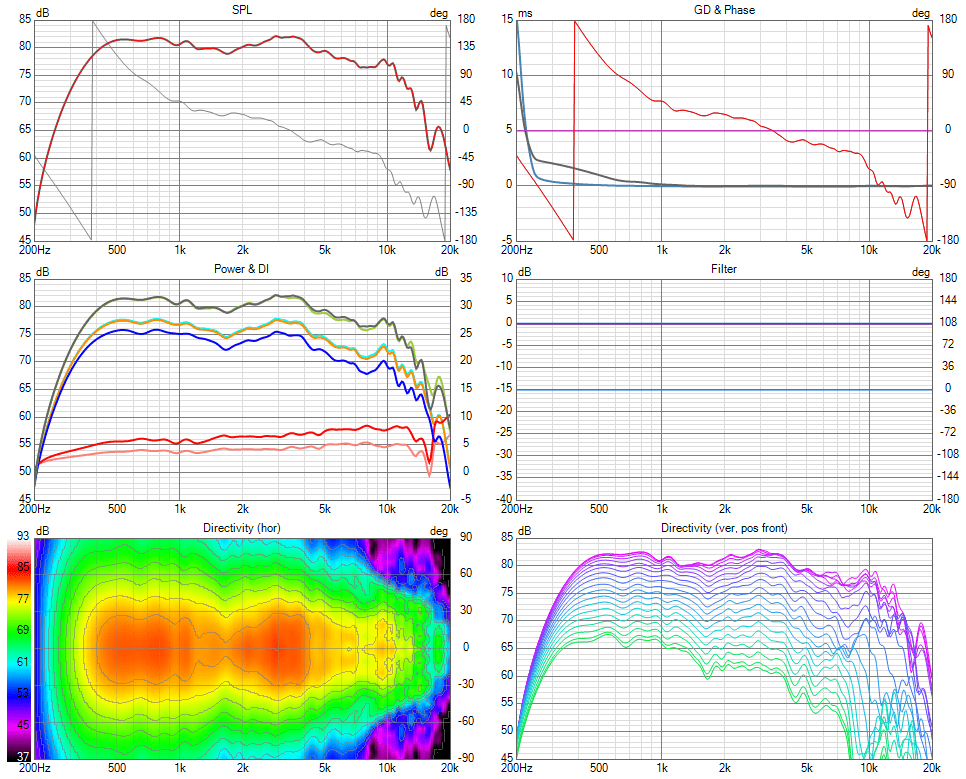
Task: Click the 5k label under the Power & DI chart
Action: click(324, 508)
